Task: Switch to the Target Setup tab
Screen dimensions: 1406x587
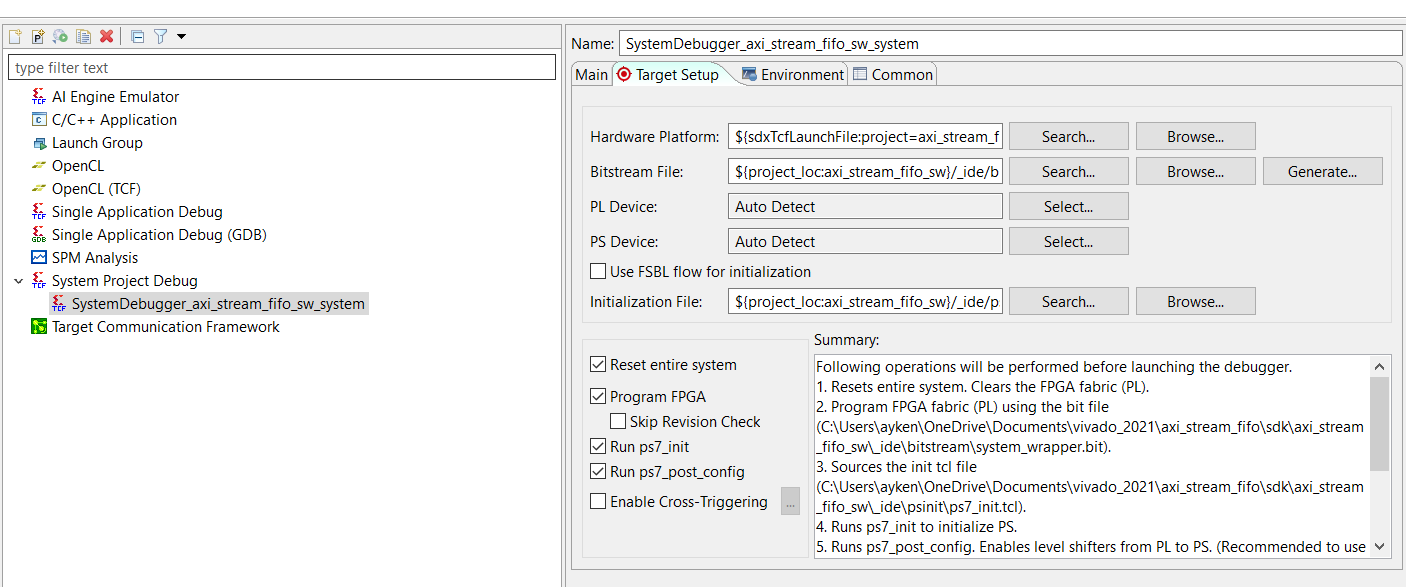Action: pyautogui.click(x=668, y=74)
